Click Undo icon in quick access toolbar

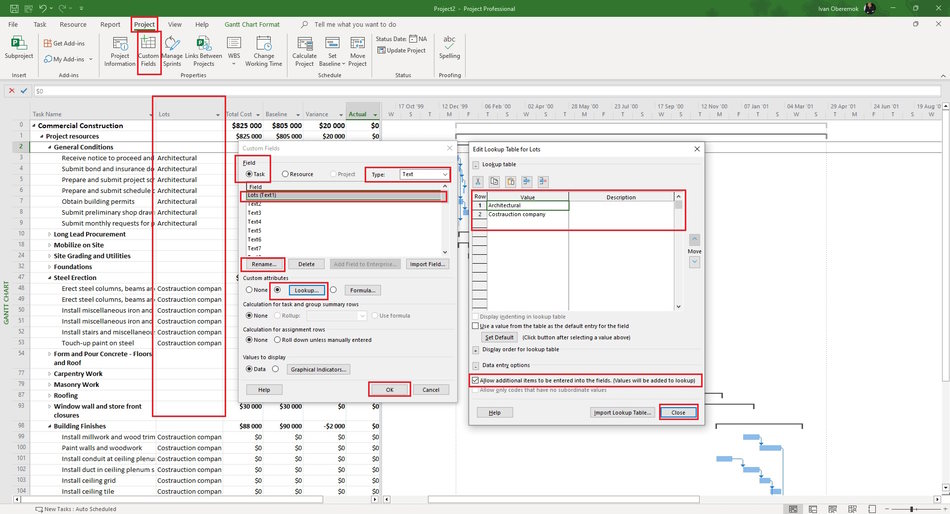[43, 8]
